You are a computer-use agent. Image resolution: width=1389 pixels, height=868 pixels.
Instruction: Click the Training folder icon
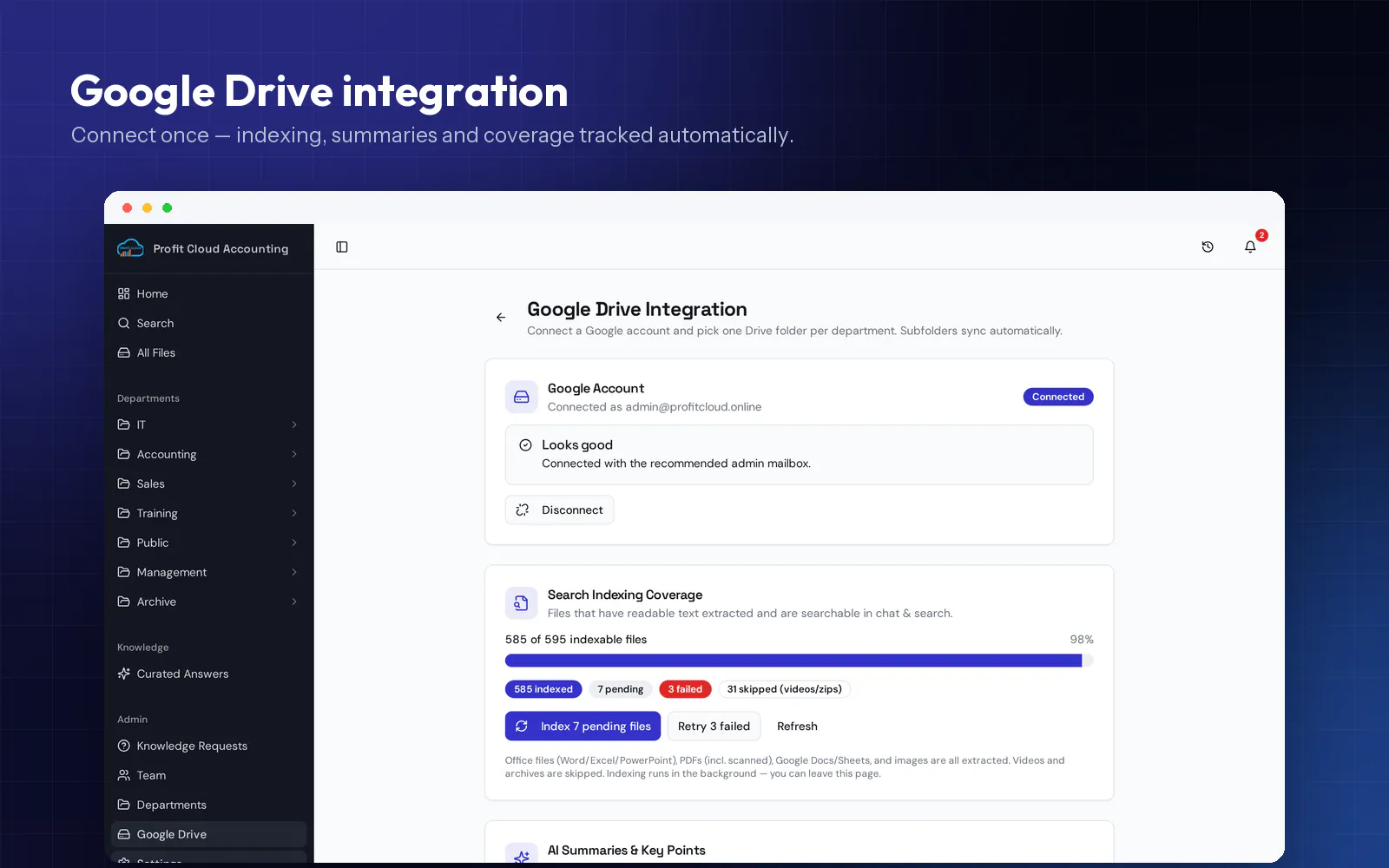point(124,514)
